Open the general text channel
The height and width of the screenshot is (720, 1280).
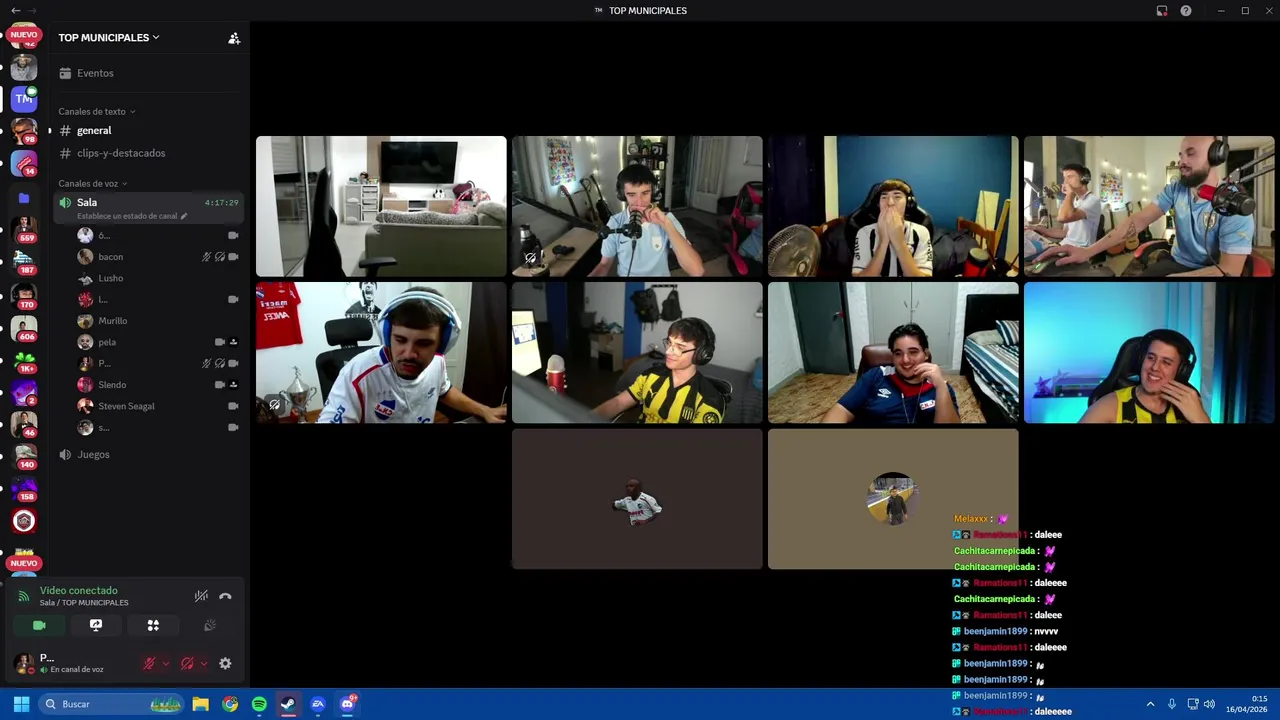pos(94,131)
